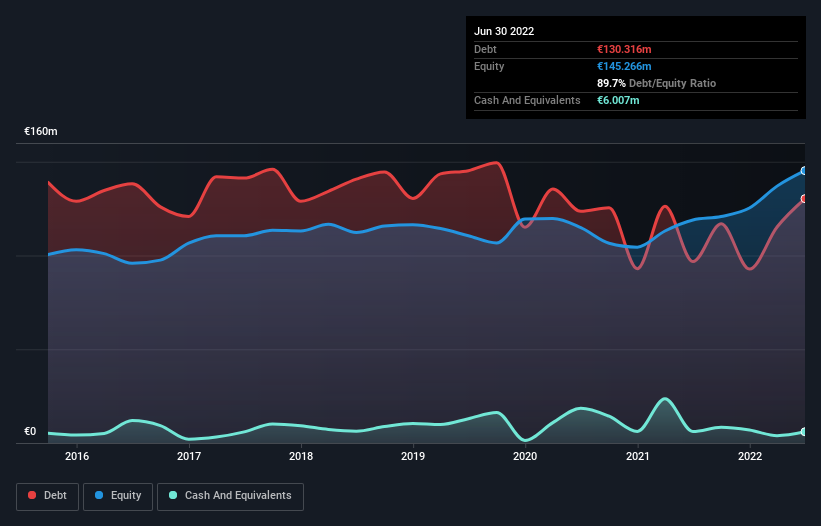Click the 2020 x-axis label

(x=525, y=456)
